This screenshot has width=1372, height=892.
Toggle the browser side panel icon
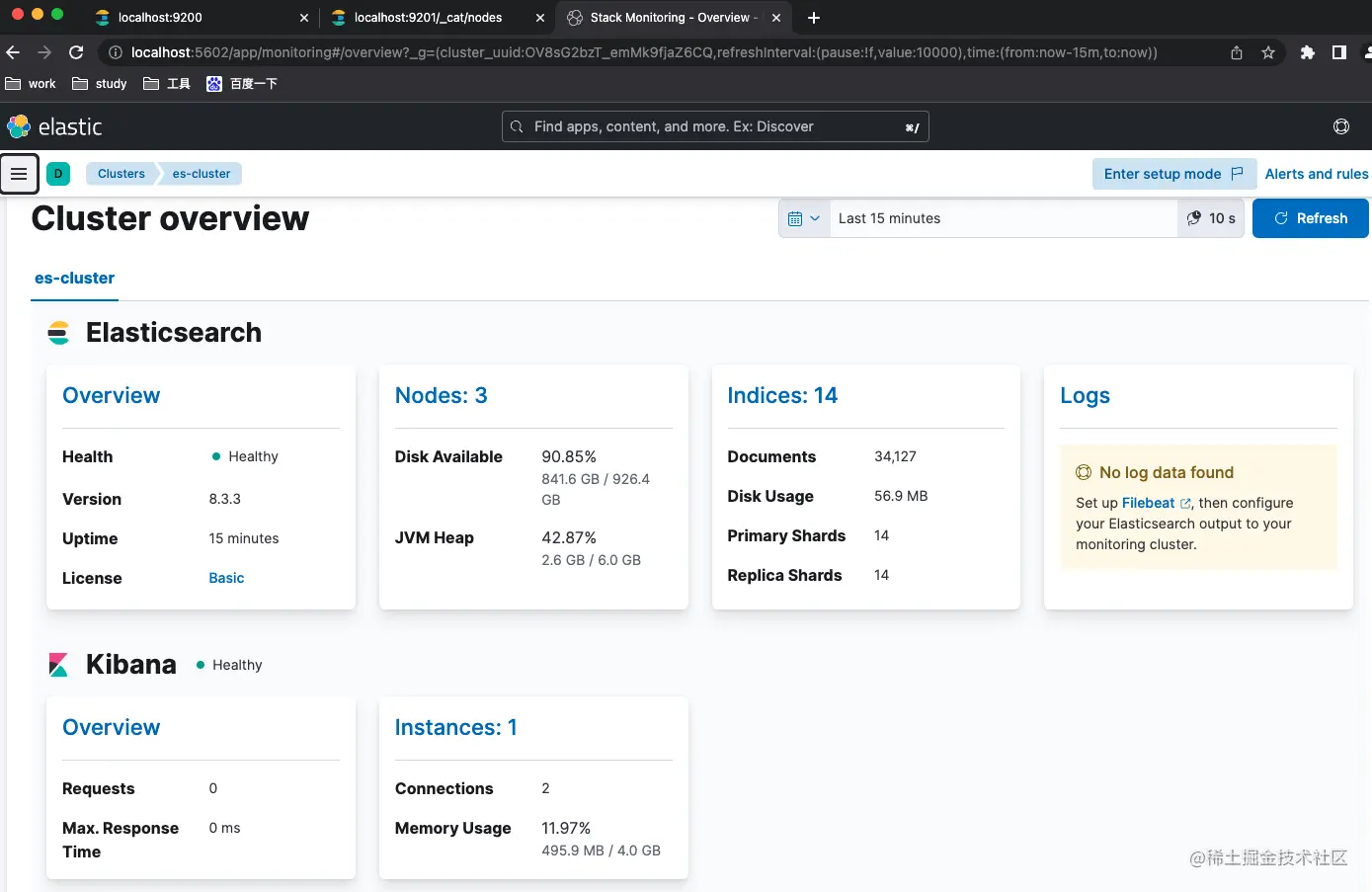pyautogui.click(x=1339, y=52)
